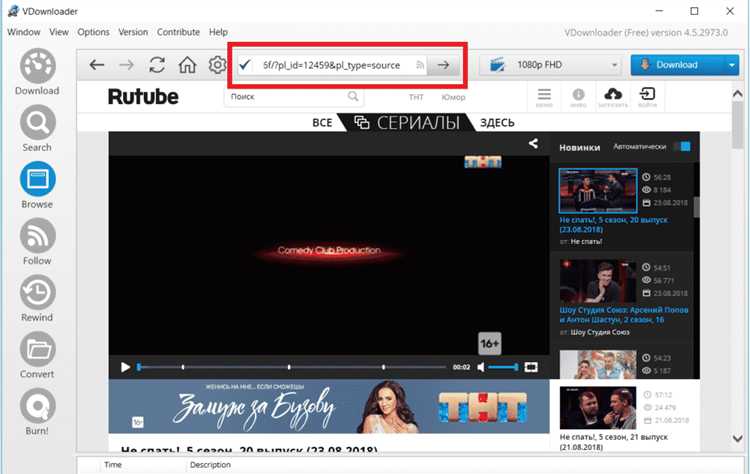Image resolution: width=750 pixels, height=474 pixels.
Task: Click the address bar URL field
Action: [x=331, y=65]
